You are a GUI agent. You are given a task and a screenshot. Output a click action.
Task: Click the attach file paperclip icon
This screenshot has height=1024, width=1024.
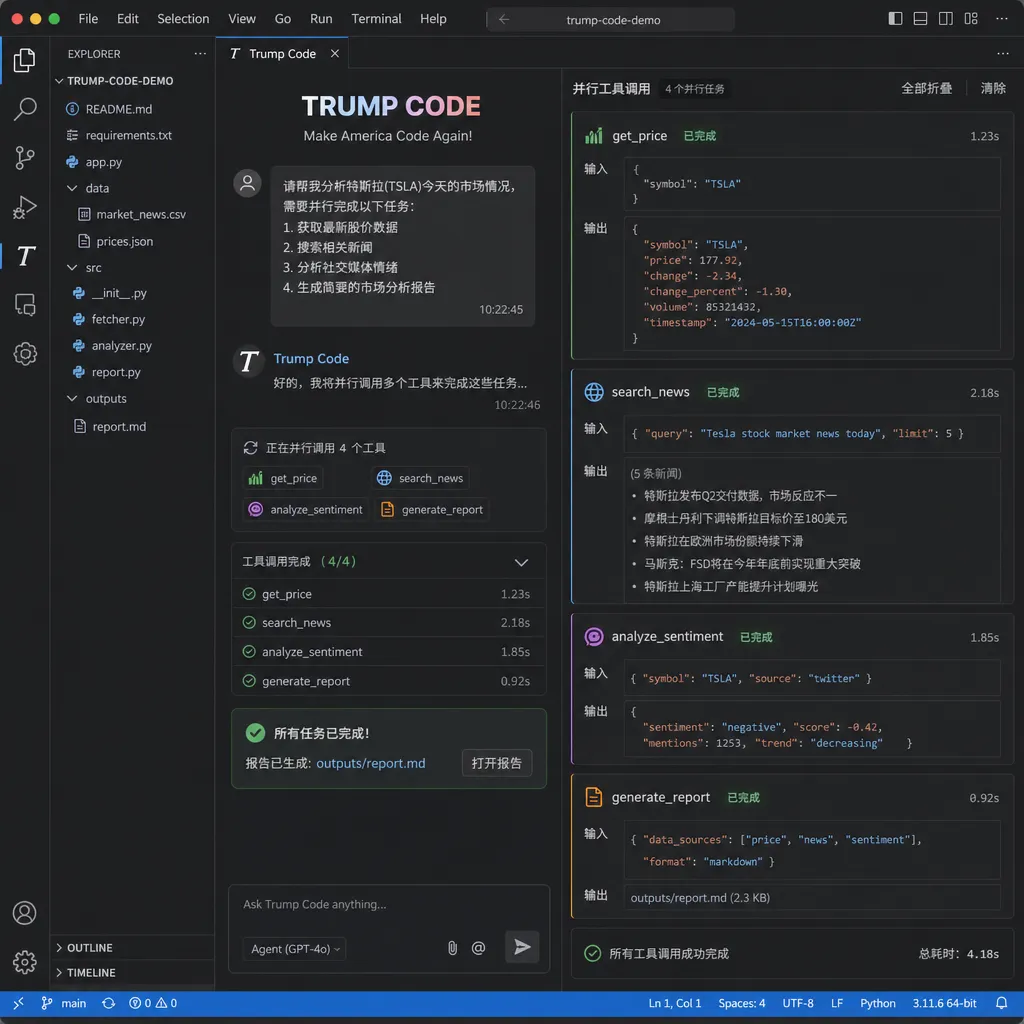[x=452, y=948]
